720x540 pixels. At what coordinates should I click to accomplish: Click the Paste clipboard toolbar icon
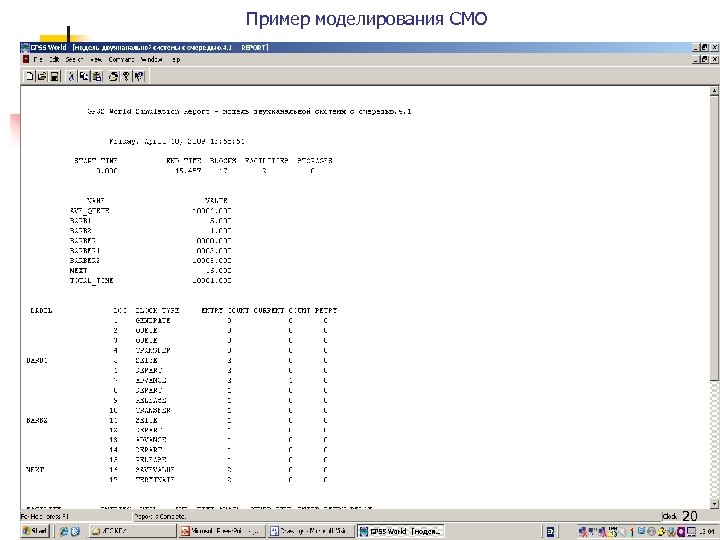coord(97,76)
